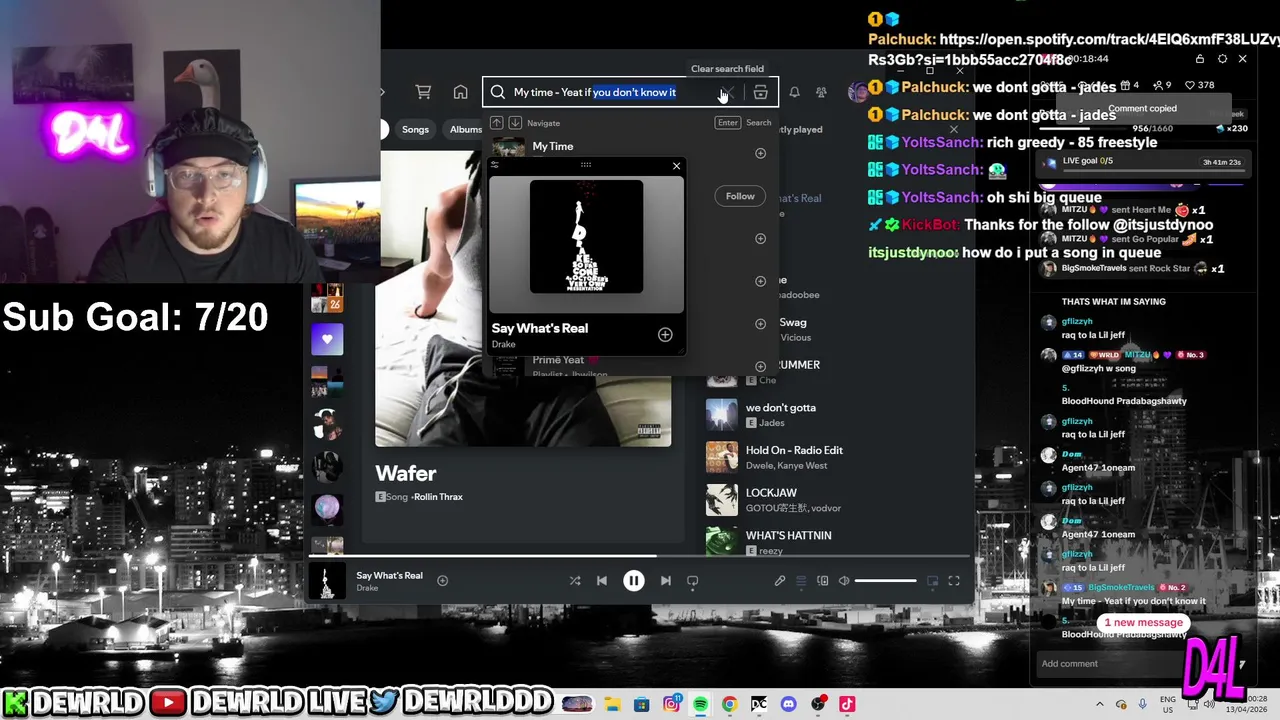Image resolution: width=1280 pixels, height=720 pixels.
Task: Clear the Spotify search field
Action: (x=728, y=92)
